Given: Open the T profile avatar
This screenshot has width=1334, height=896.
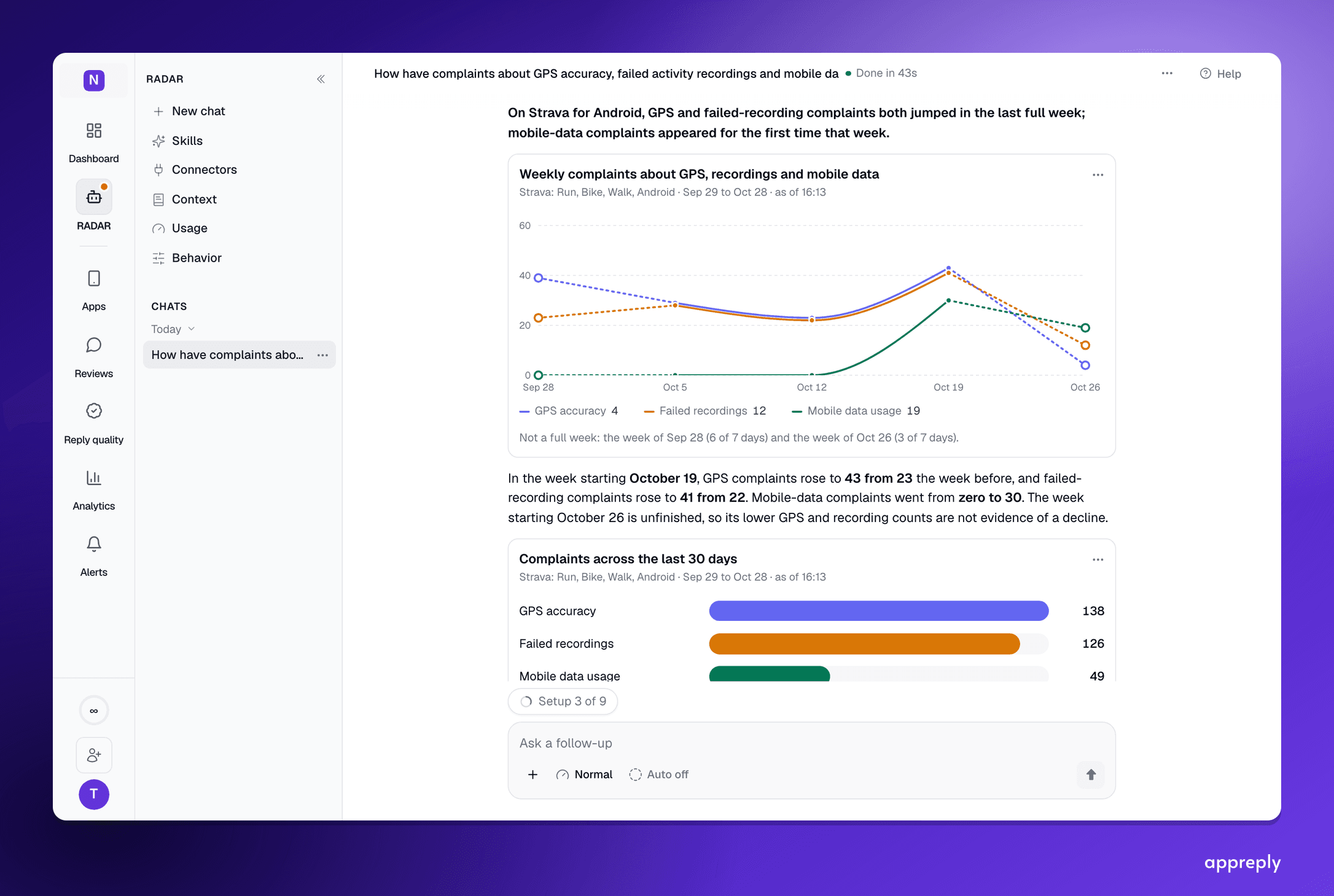Looking at the screenshot, I should point(94,794).
